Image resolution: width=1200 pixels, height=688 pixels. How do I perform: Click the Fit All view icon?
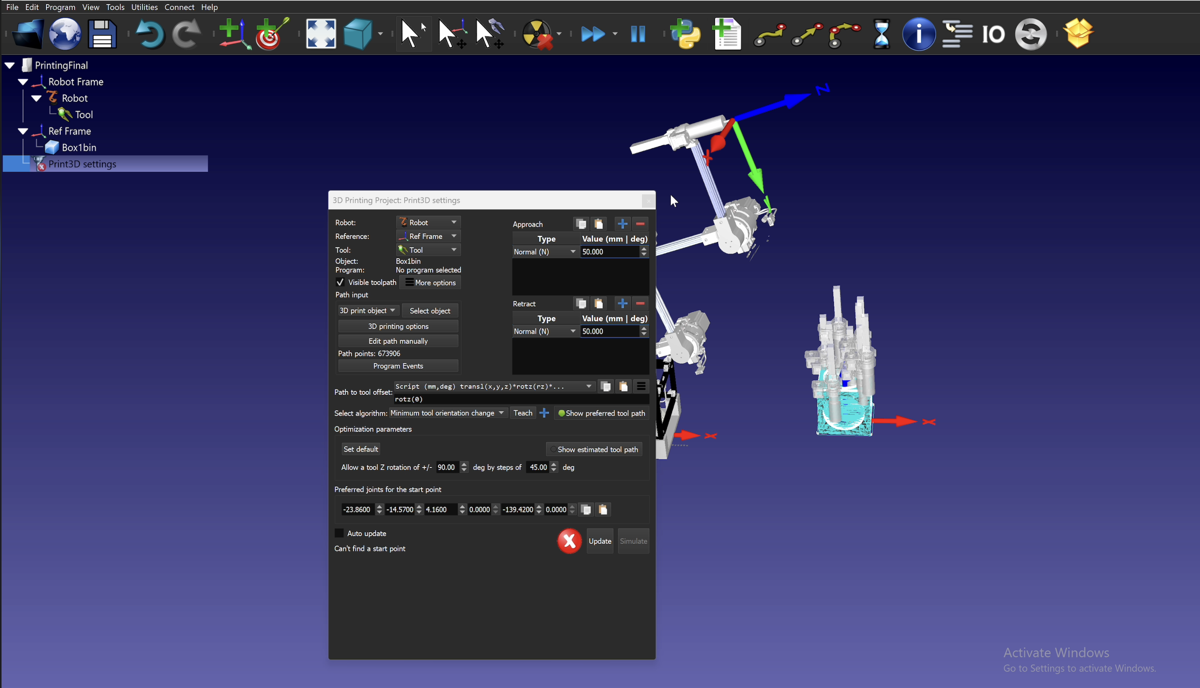pos(320,35)
